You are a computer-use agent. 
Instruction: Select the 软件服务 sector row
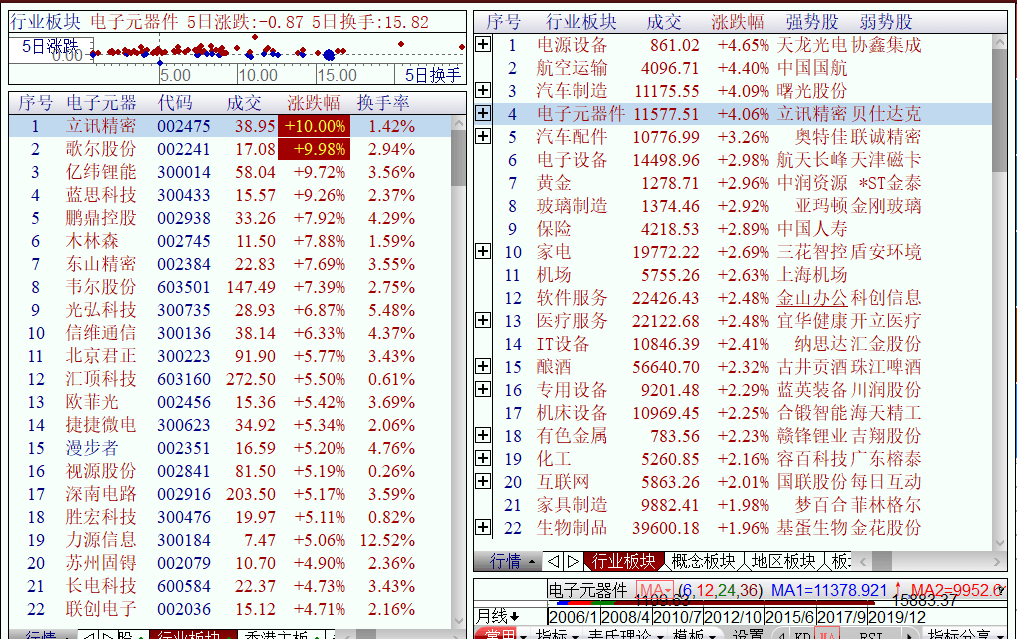click(x=743, y=298)
